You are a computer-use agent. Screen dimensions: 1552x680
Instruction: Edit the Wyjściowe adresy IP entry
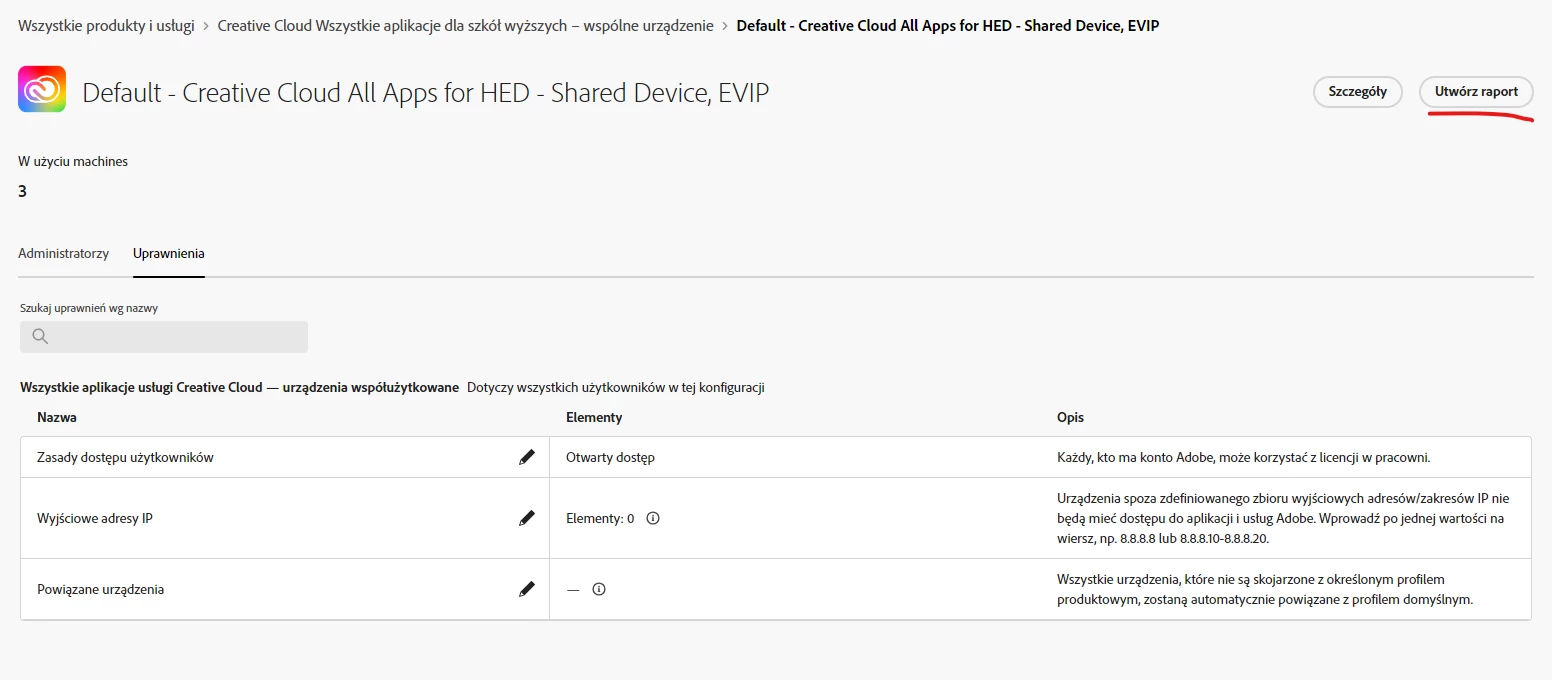click(x=527, y=518)
